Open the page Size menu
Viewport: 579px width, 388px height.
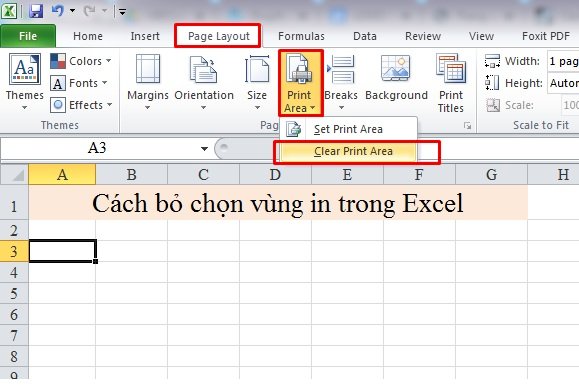click(257, 82)
